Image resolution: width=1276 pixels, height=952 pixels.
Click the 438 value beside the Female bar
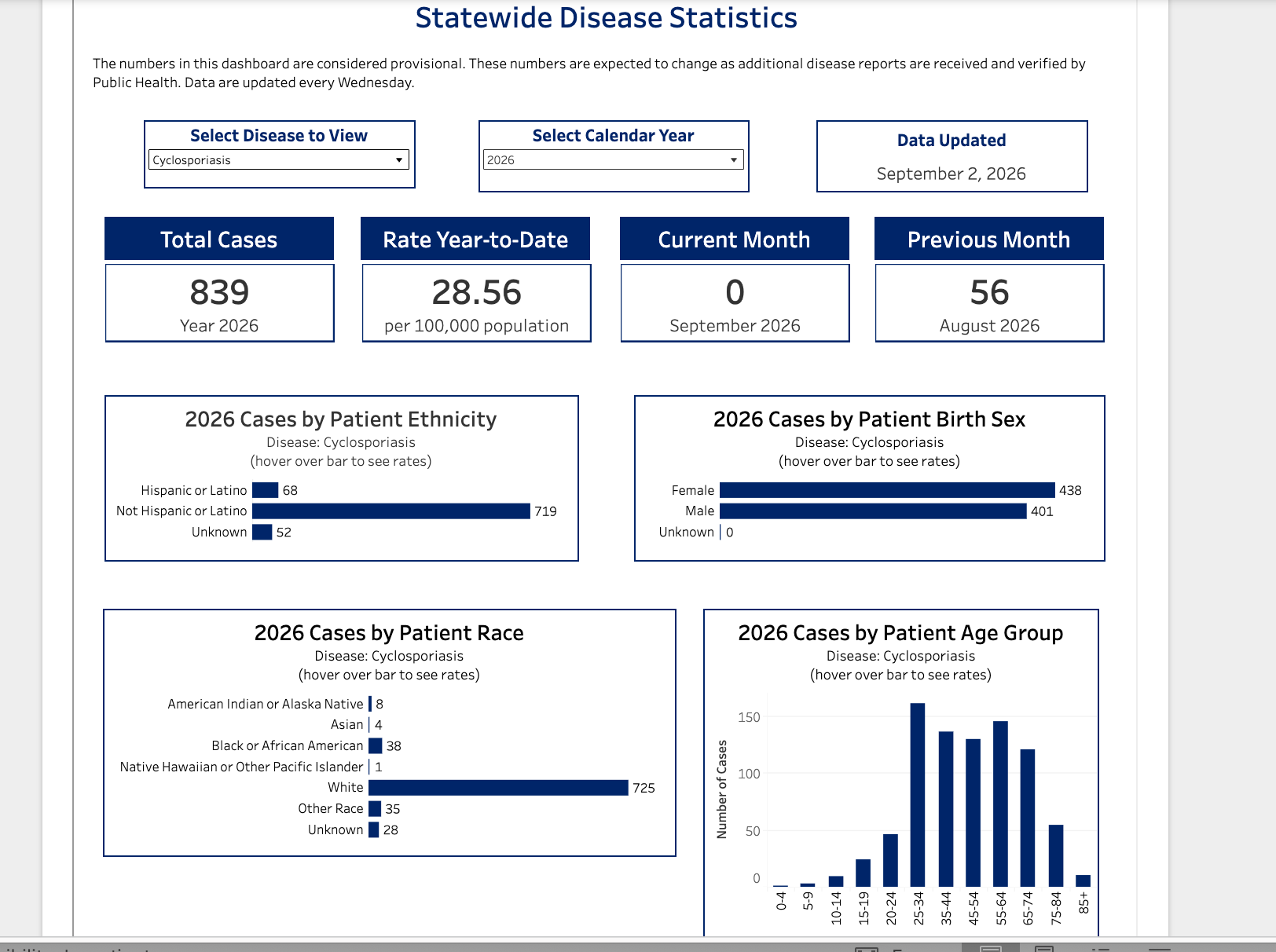point(1070,490)
